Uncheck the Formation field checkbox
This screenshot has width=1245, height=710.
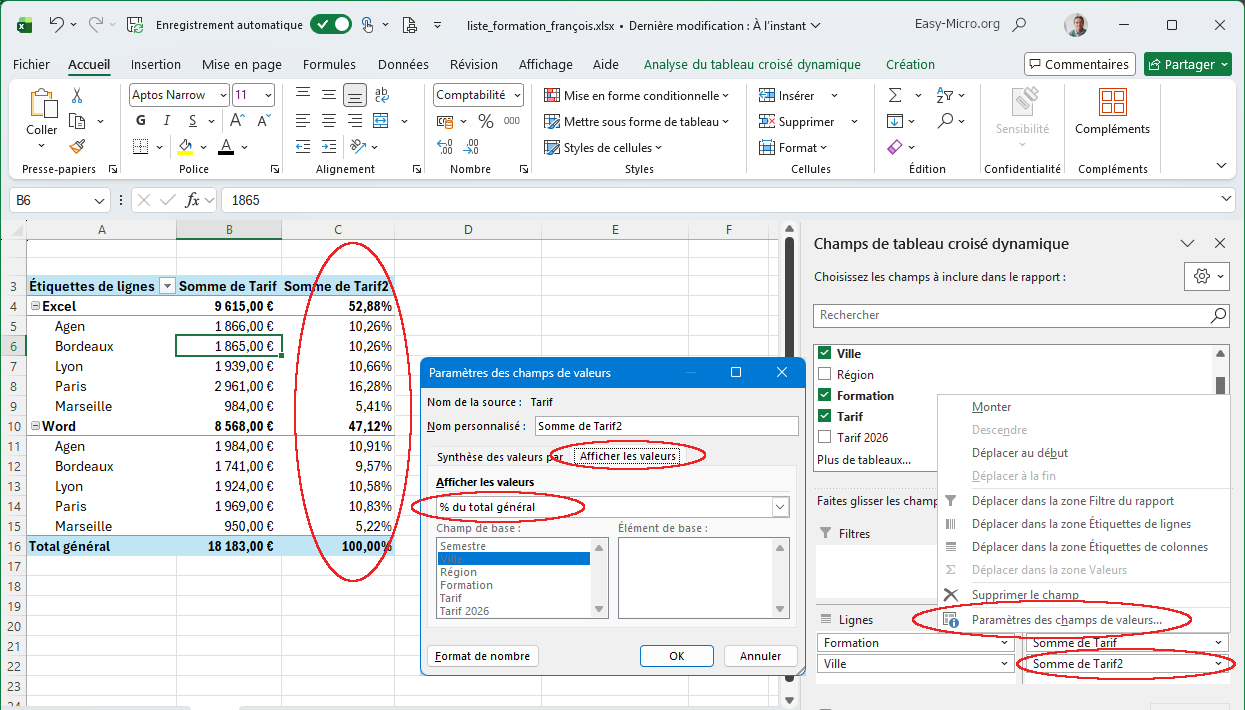(825, 396)
